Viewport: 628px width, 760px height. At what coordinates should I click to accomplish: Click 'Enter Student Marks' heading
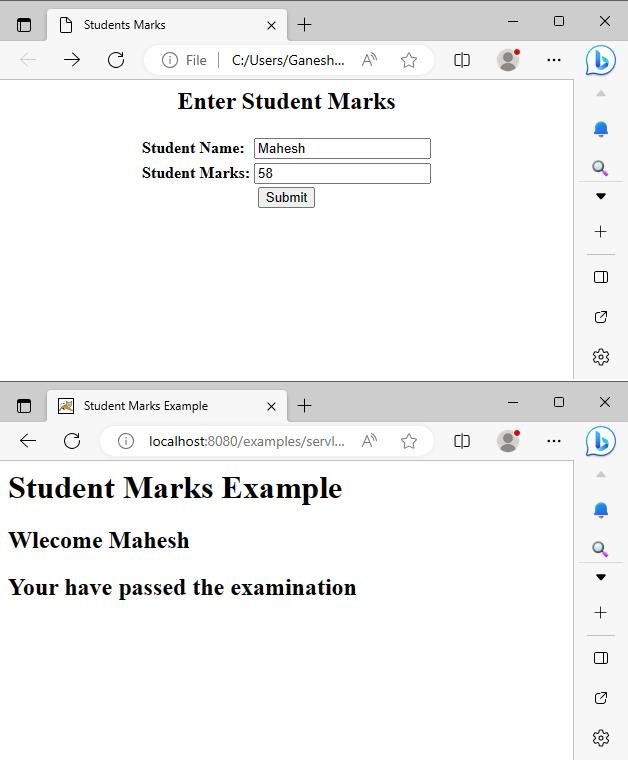(286, 101)
